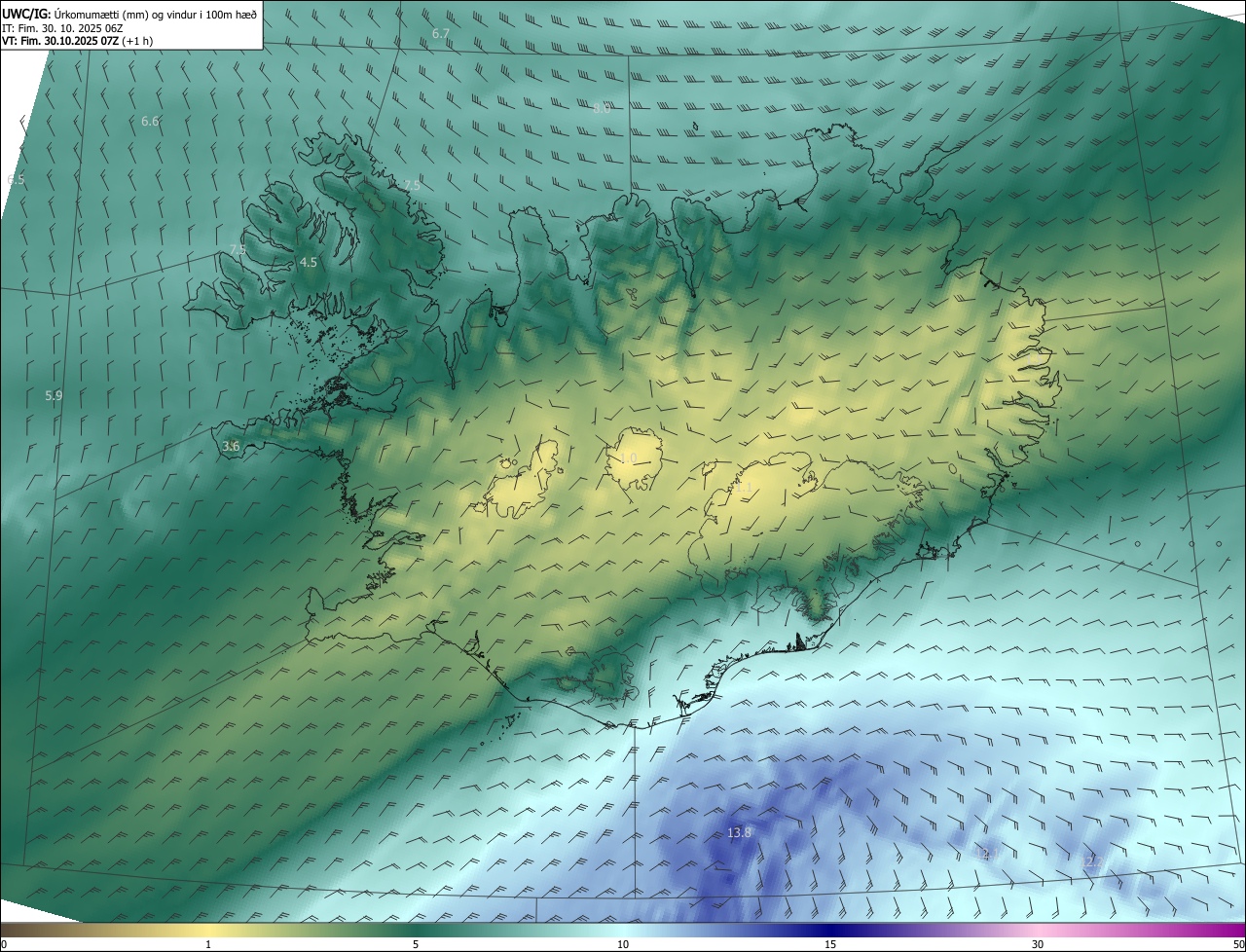The image size is (1246, 952).
Task: Click the color scale tick labeled 30
Action: 1038,944
